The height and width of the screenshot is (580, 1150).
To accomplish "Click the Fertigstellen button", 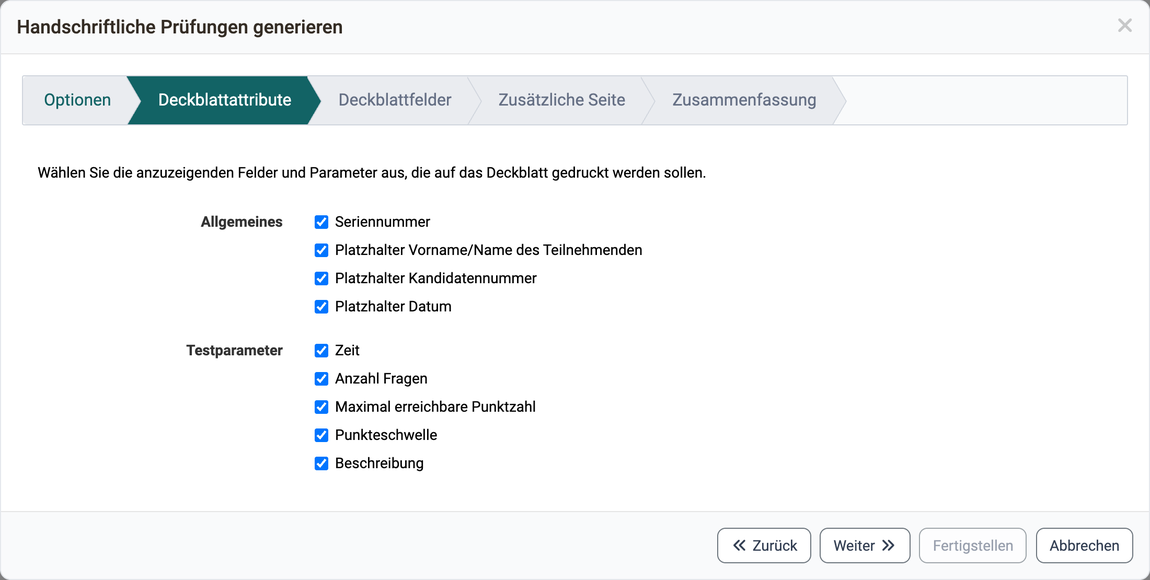I will pos(973,546).
